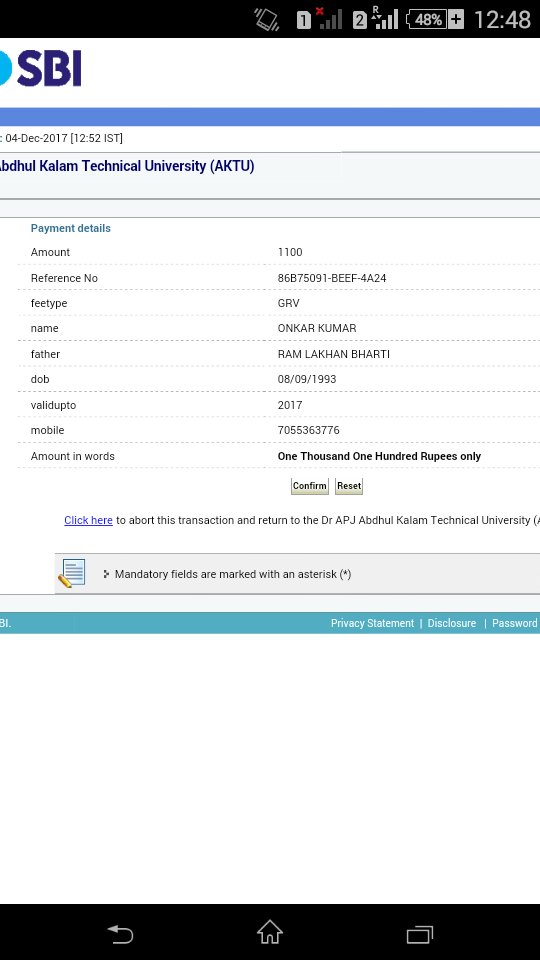The width and height of the screenshot is (540, 960).
Task: Select the dob value 08/09/1993
Action: [x=307, y=380]
